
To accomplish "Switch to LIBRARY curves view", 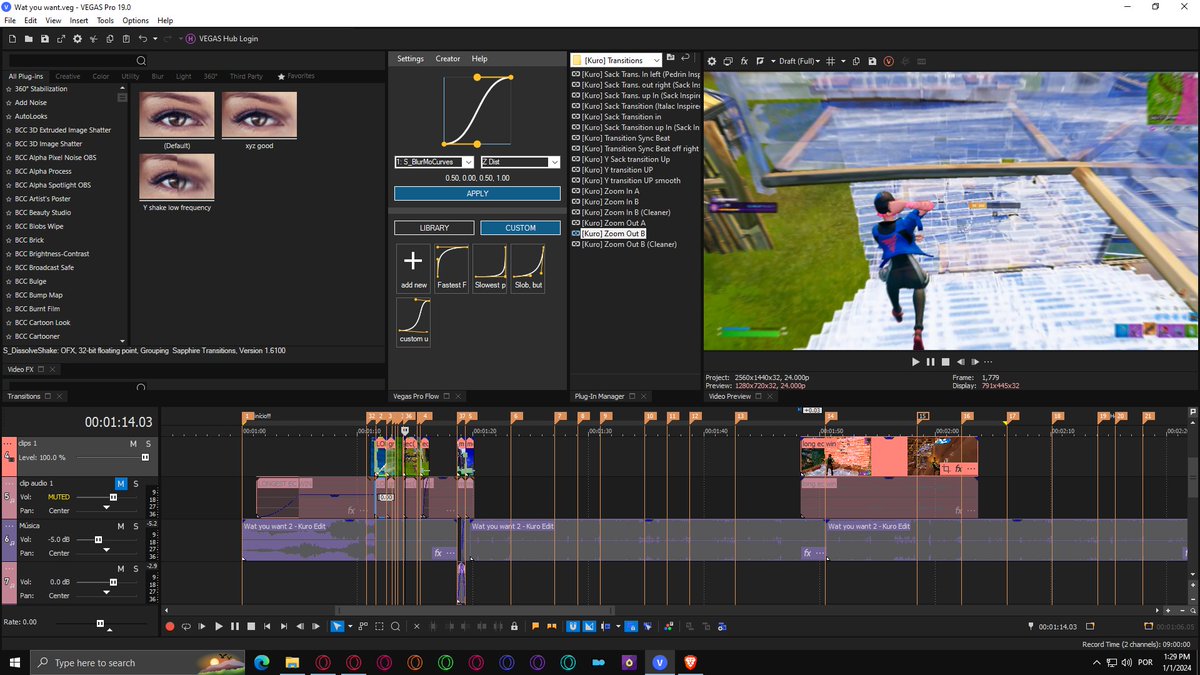I will point(434,228).
